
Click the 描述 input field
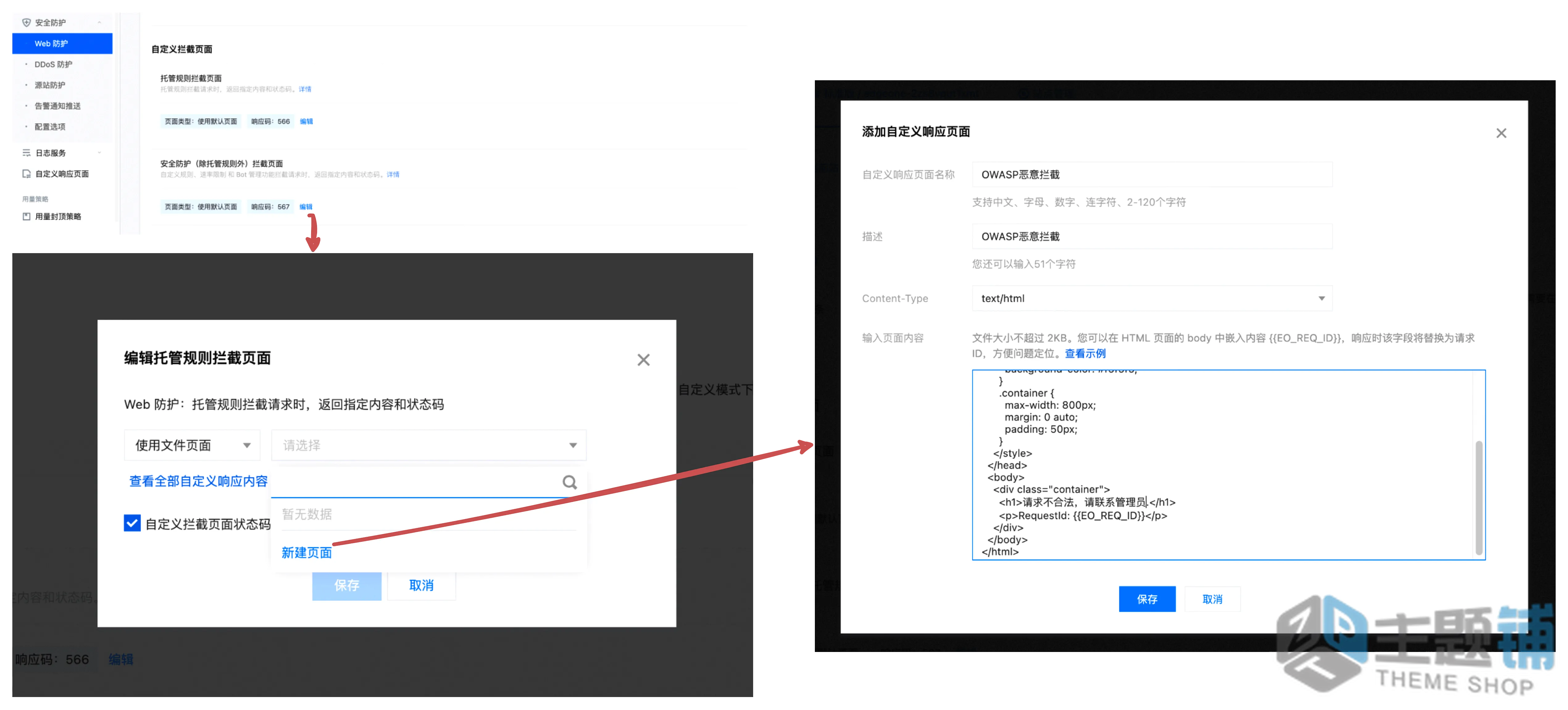(x=1152, y=236)
